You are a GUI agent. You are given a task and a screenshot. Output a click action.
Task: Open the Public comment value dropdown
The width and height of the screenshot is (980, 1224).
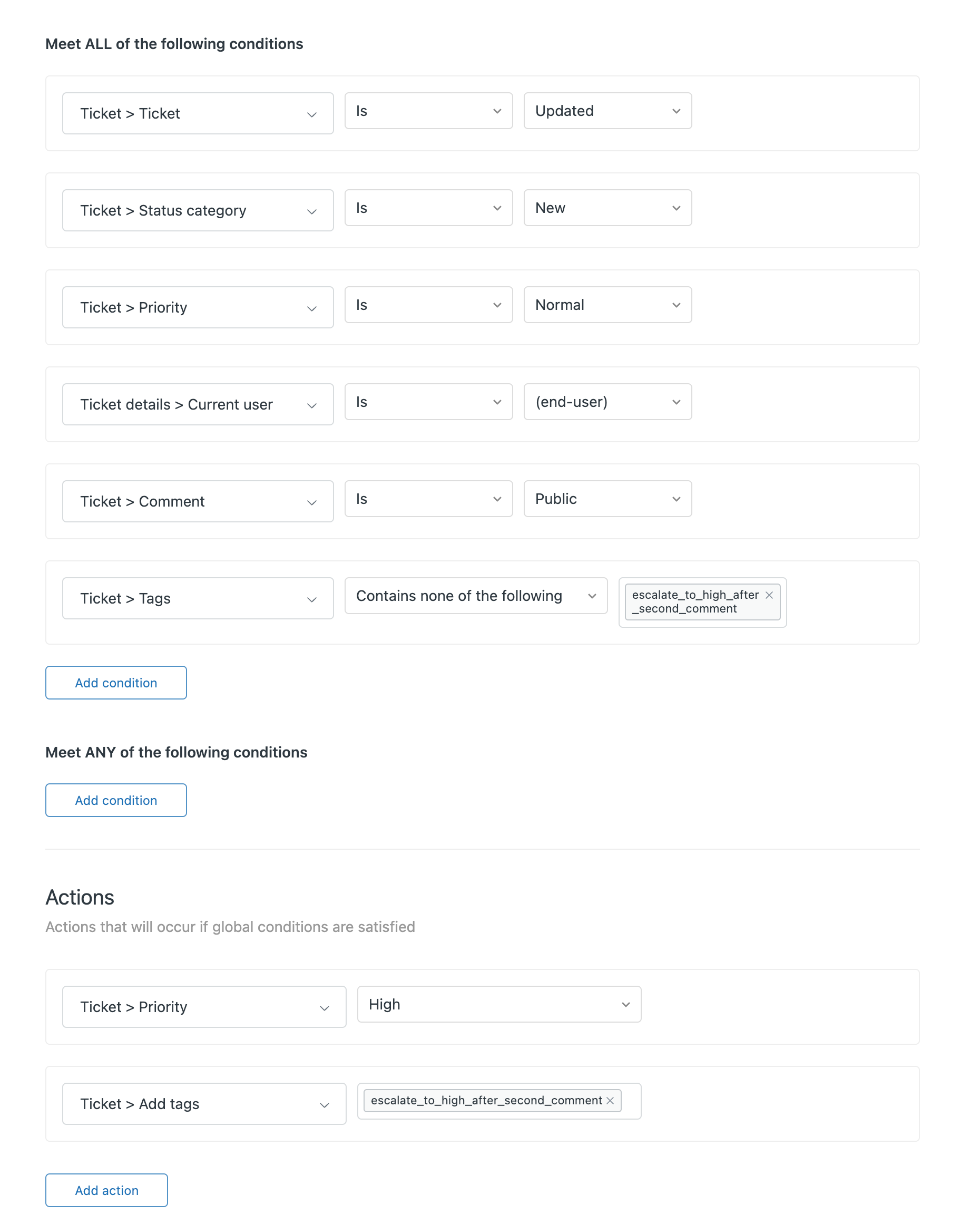pos(606,499)
